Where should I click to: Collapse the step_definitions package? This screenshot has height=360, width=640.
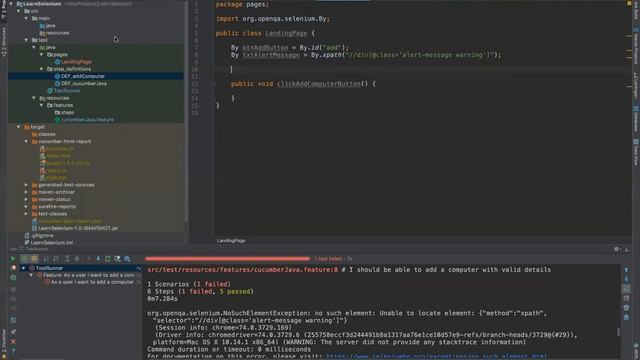tap(42, 69)
